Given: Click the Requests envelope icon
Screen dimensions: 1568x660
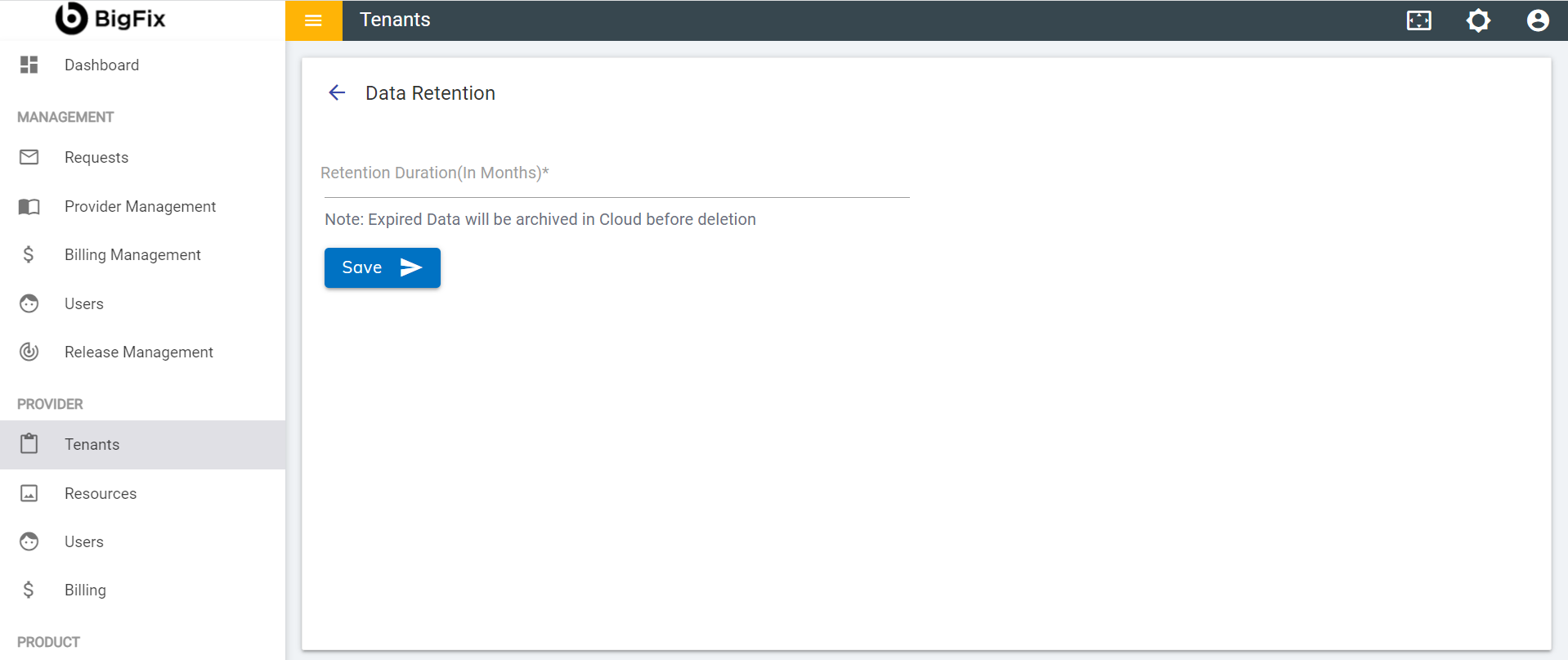Looking at the screenshot, I should coord(29,157).
